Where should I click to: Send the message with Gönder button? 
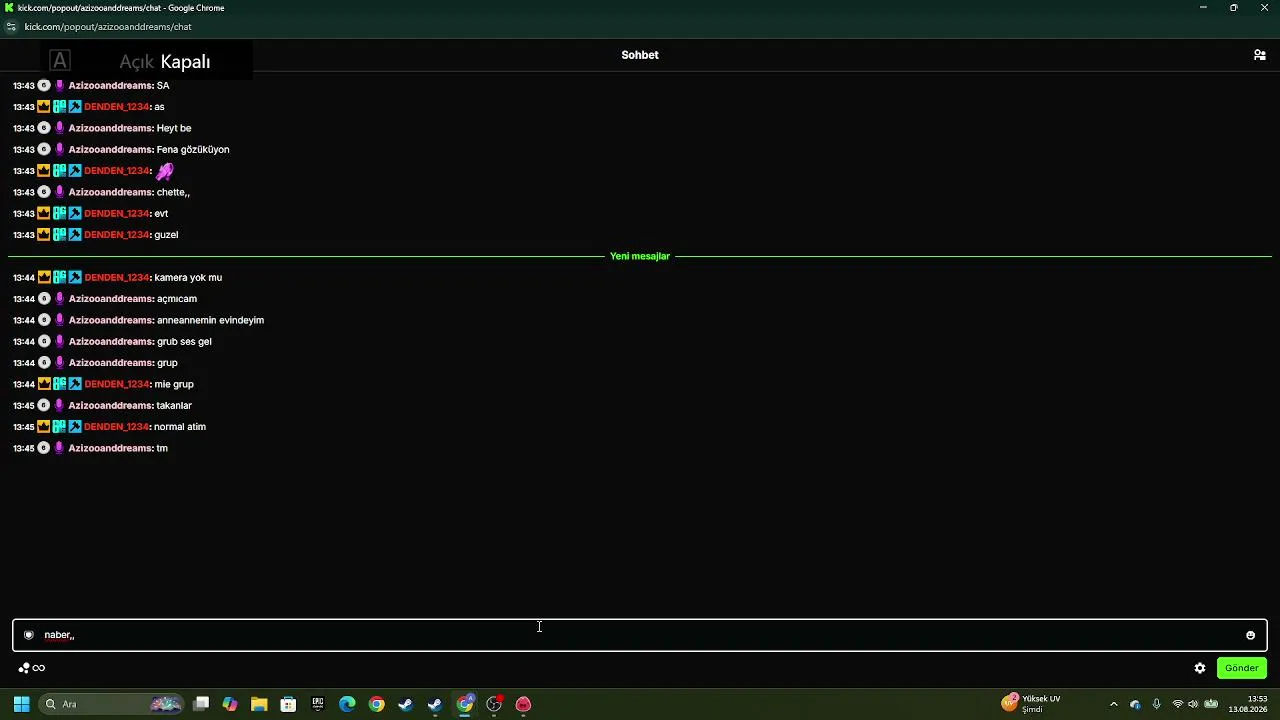[1242, 668]
